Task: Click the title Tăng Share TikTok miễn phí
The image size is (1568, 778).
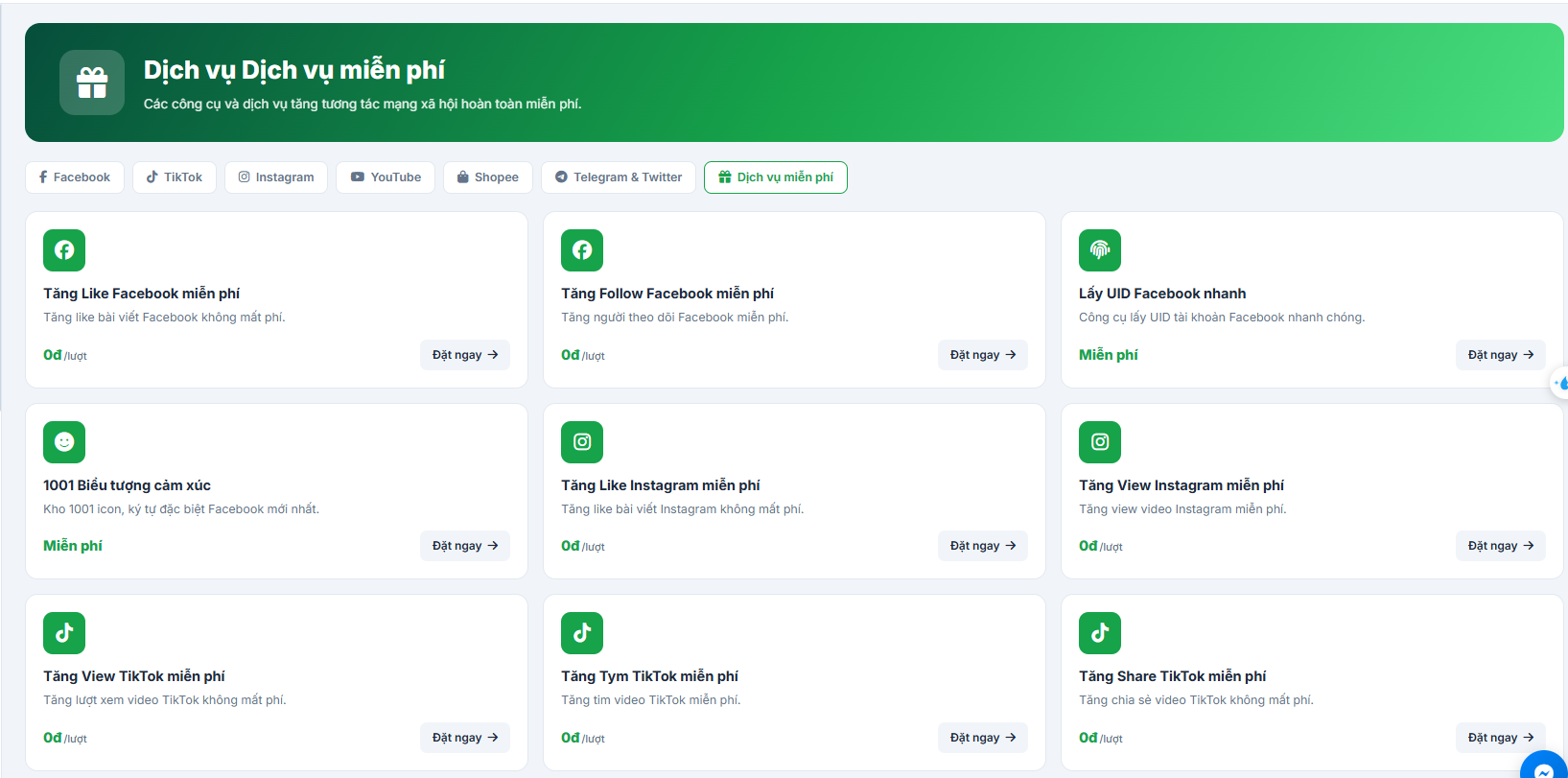Action: pos(1172,676)
